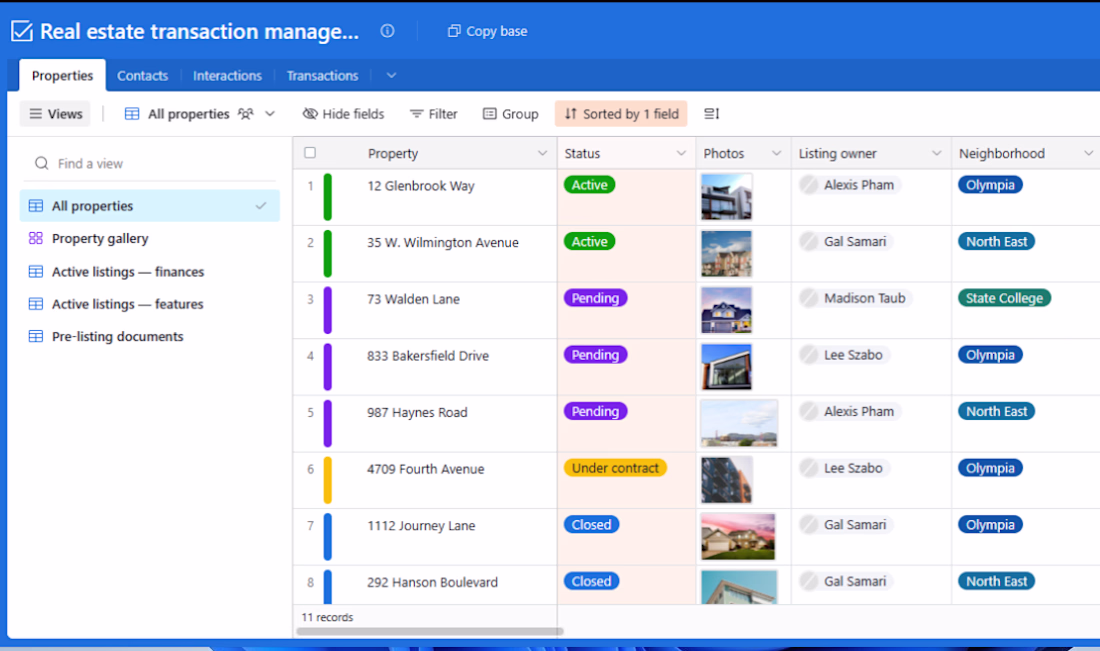Switch to the Interactions tab
Viewport: 1100px width, 651px height.
pyautogui.click(x=227, y=76)
